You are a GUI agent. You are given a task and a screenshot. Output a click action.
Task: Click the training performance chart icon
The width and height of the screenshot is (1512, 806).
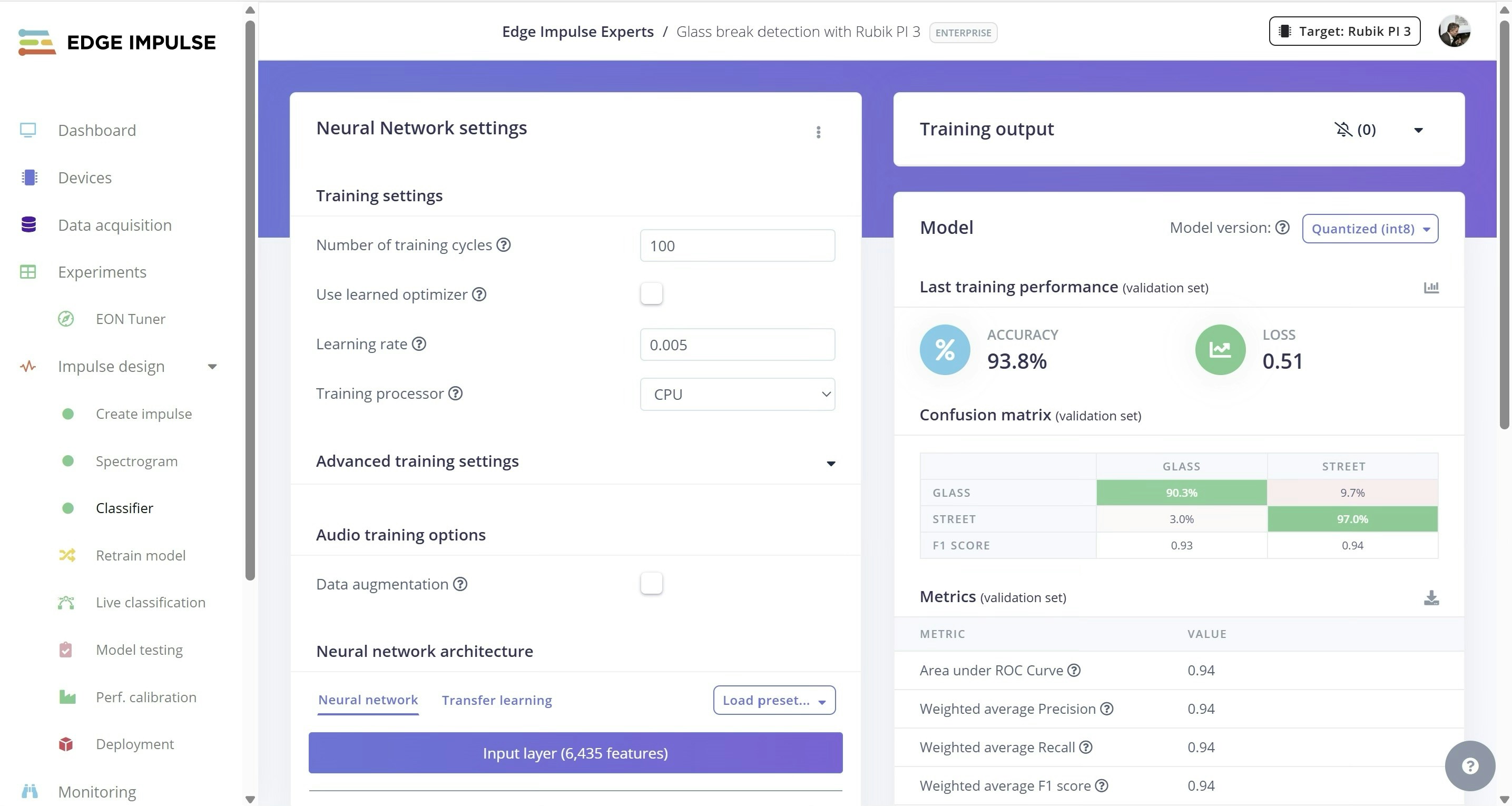(x=1431, y=288)
